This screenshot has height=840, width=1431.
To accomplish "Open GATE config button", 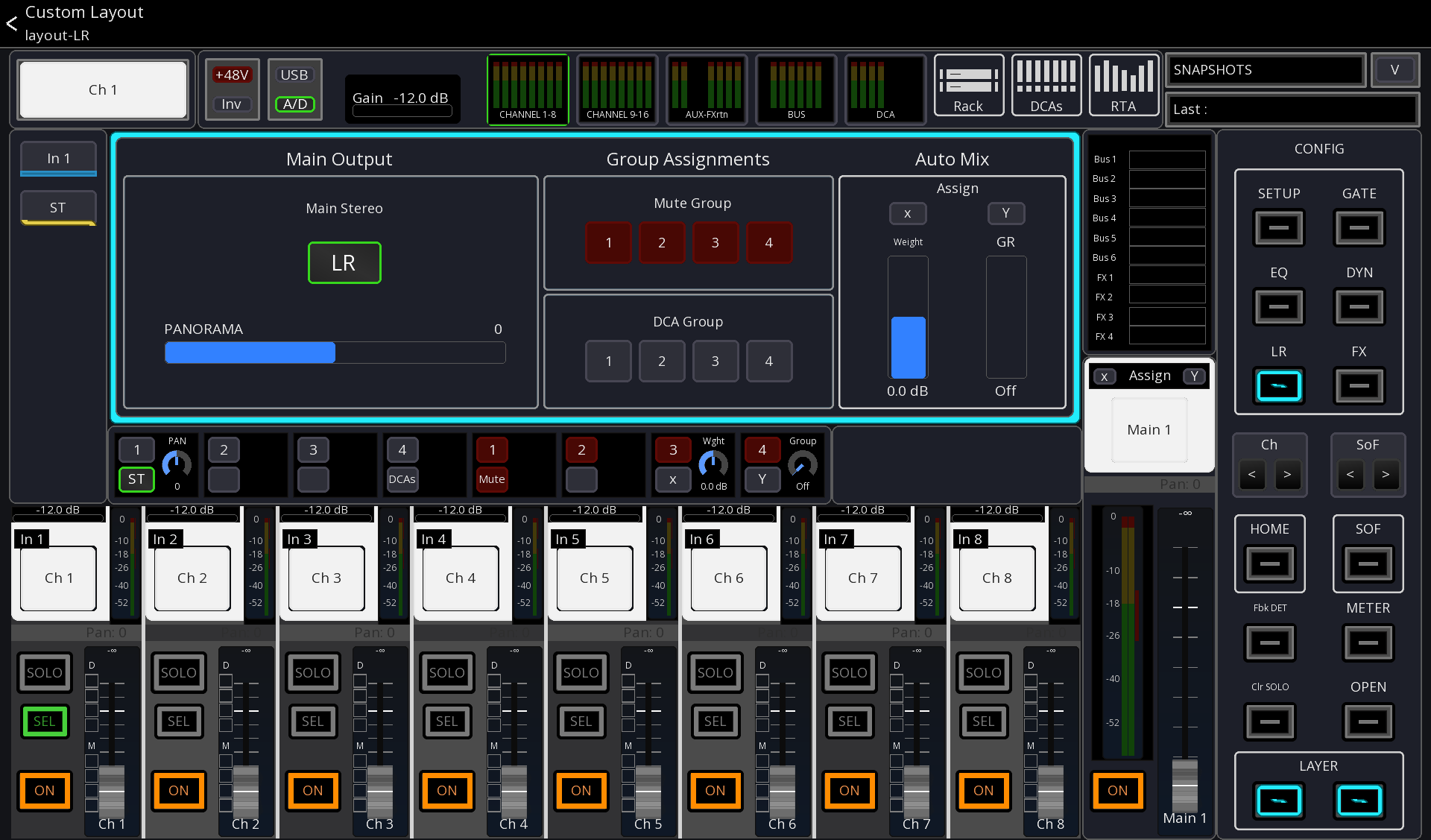I will (1359, 228).
